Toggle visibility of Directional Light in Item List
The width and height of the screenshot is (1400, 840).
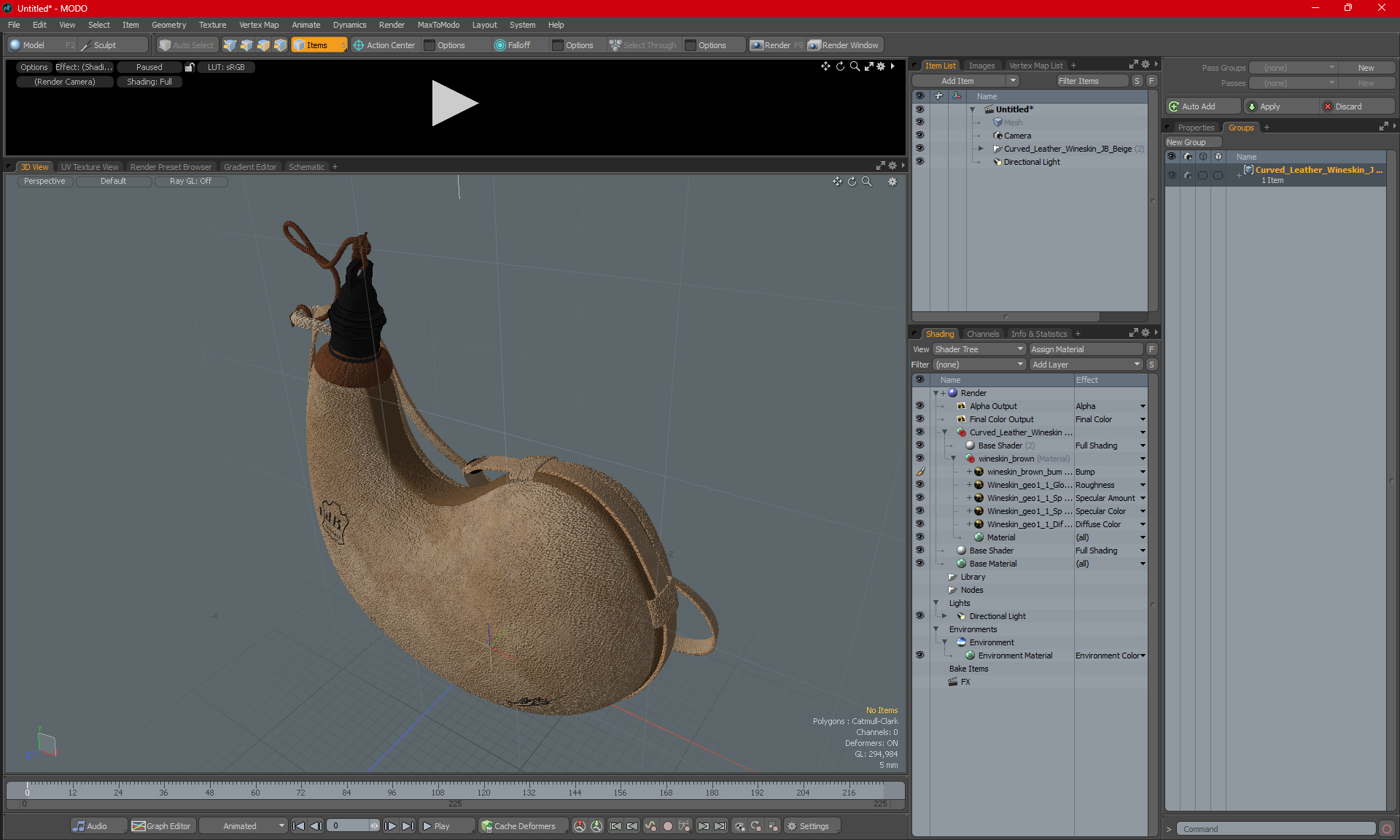click(919, 162)
